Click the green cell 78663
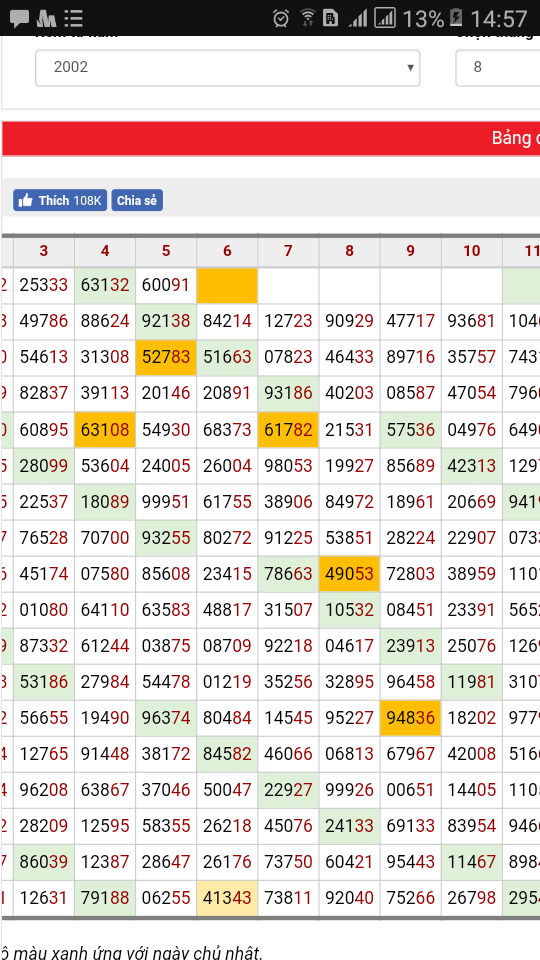This screenshot has height=960, width=540. click(x=288, y=574)
